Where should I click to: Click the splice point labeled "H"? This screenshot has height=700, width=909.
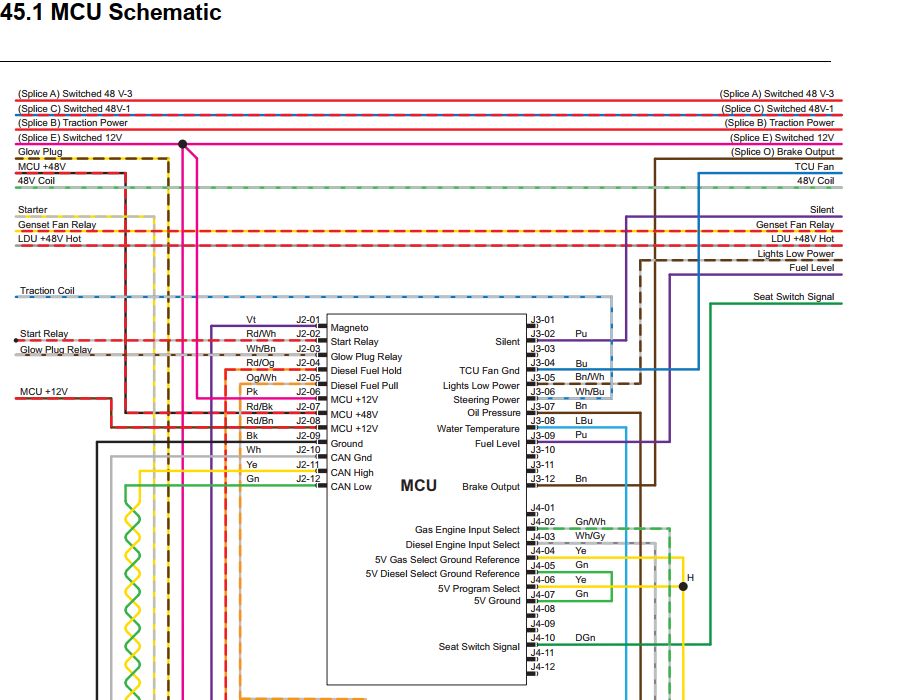click(683, 586)
